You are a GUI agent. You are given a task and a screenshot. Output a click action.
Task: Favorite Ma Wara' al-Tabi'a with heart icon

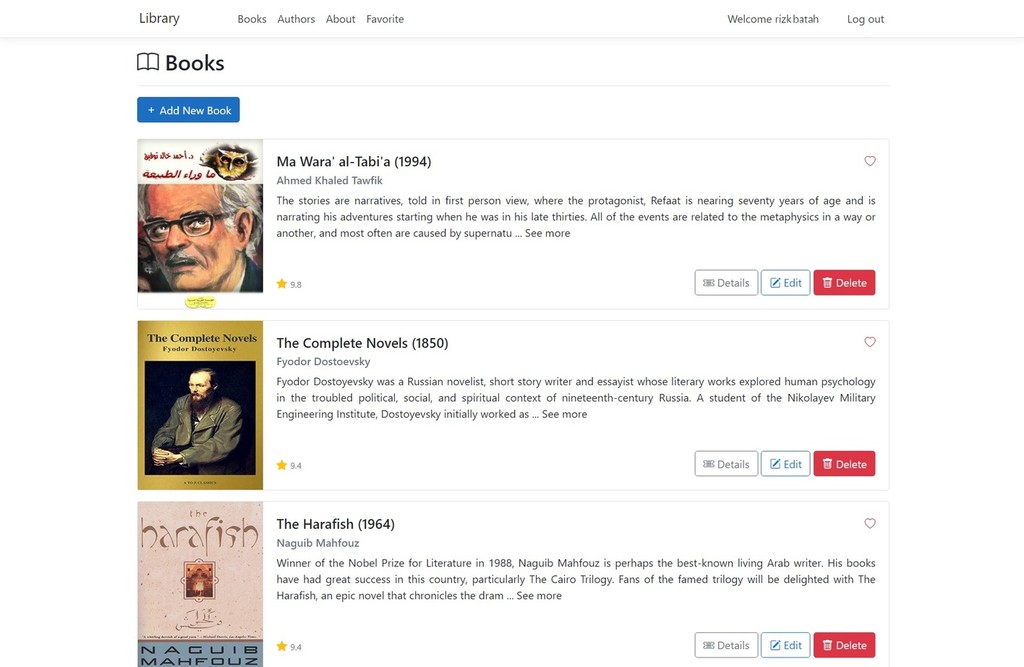870,161
